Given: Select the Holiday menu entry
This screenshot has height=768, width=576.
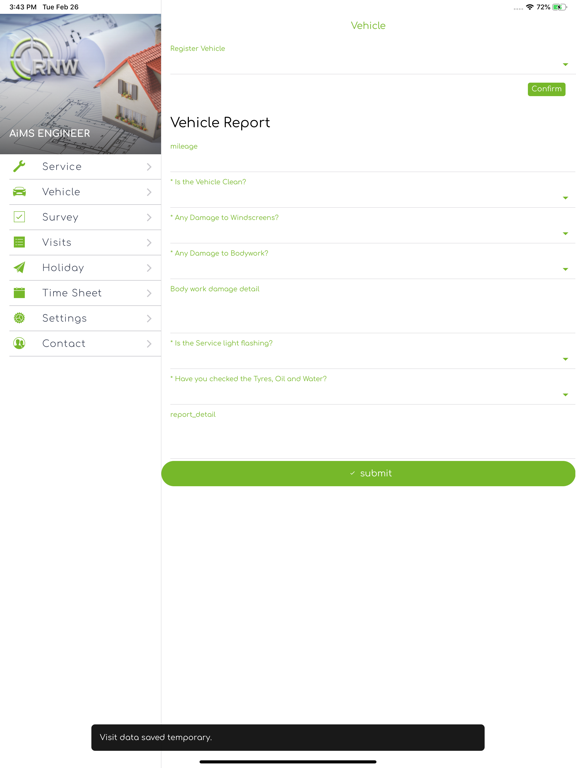Looking at the screenshot, I should [x=85, y=267].
